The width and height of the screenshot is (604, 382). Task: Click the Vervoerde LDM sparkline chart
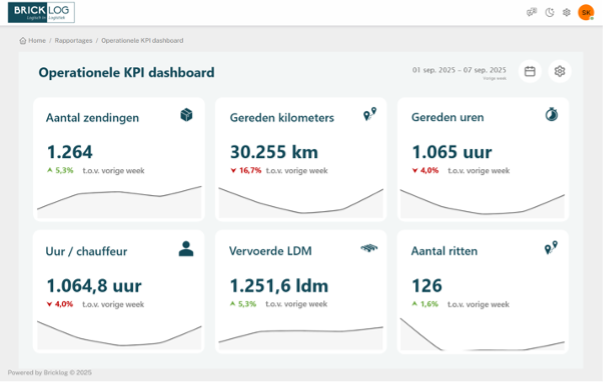coord(301,338)
